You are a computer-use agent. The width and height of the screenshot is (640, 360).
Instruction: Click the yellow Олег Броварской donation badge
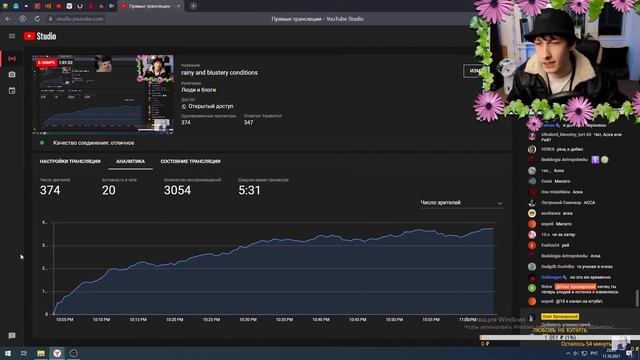[560, 317]
